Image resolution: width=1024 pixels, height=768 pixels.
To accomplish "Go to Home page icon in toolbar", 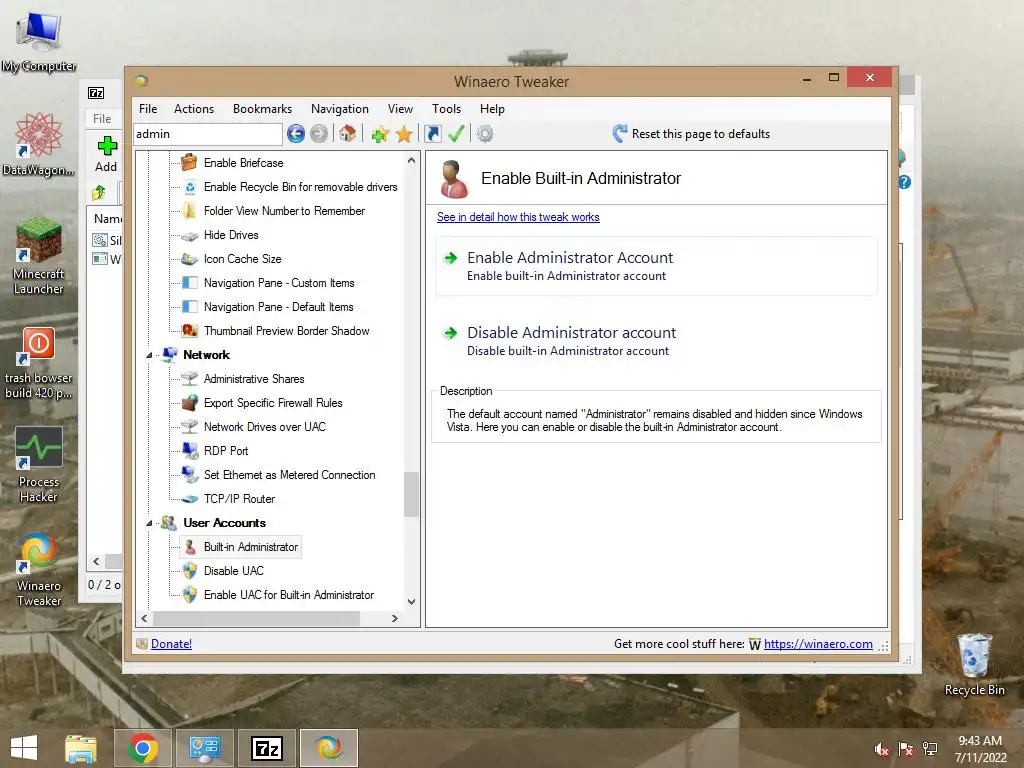I will click(x=347, y=134).
